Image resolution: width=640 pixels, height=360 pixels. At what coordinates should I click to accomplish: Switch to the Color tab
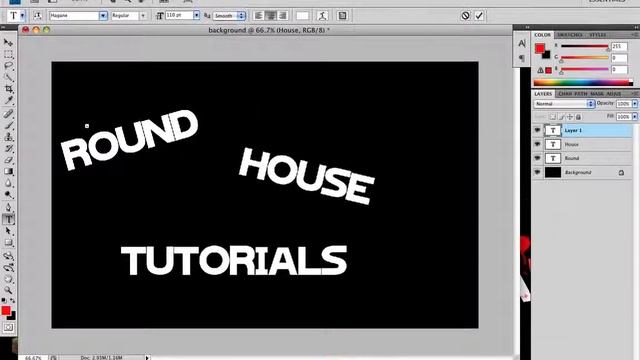coord(542,35)
